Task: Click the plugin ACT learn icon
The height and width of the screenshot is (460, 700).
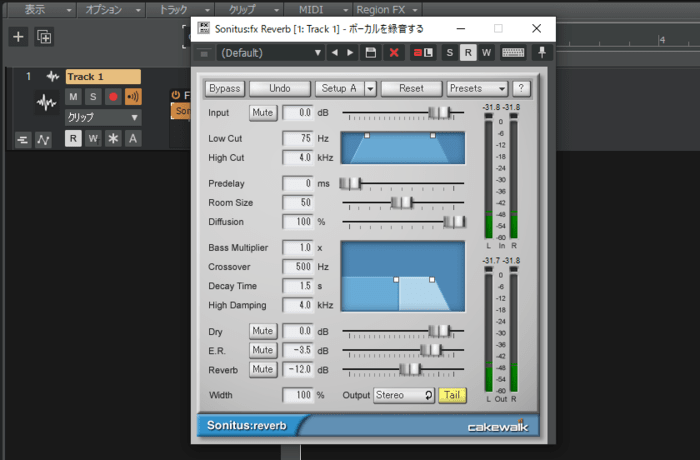Action: (423, 53)
